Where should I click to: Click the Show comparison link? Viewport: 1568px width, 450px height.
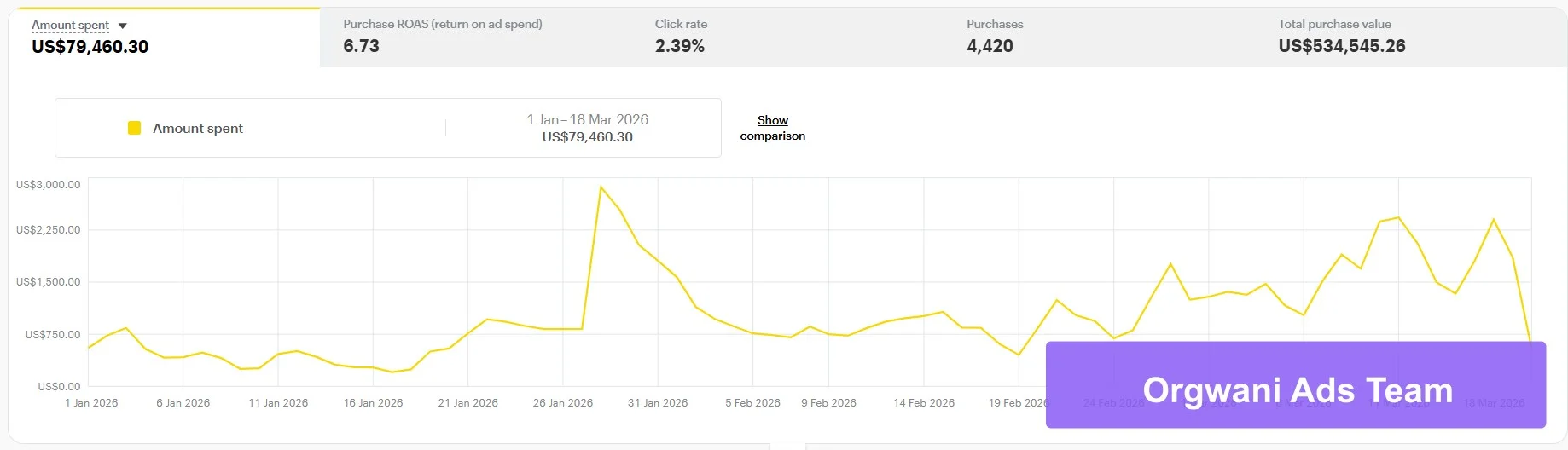click(x=772, y=128)
